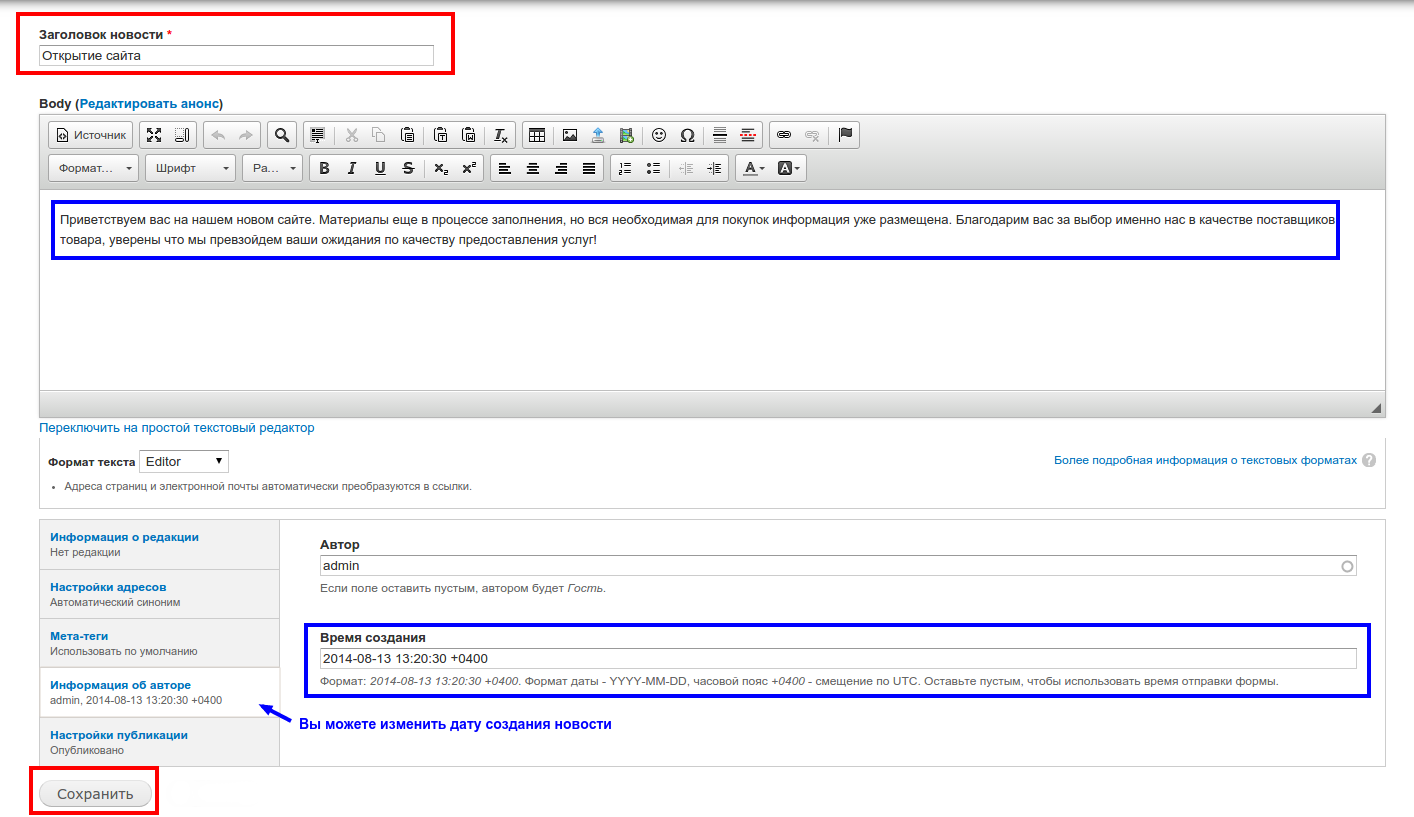The height and width of the screenshot is (817, 1414).
Task: Insert a bulleted list
Action: 653,169
